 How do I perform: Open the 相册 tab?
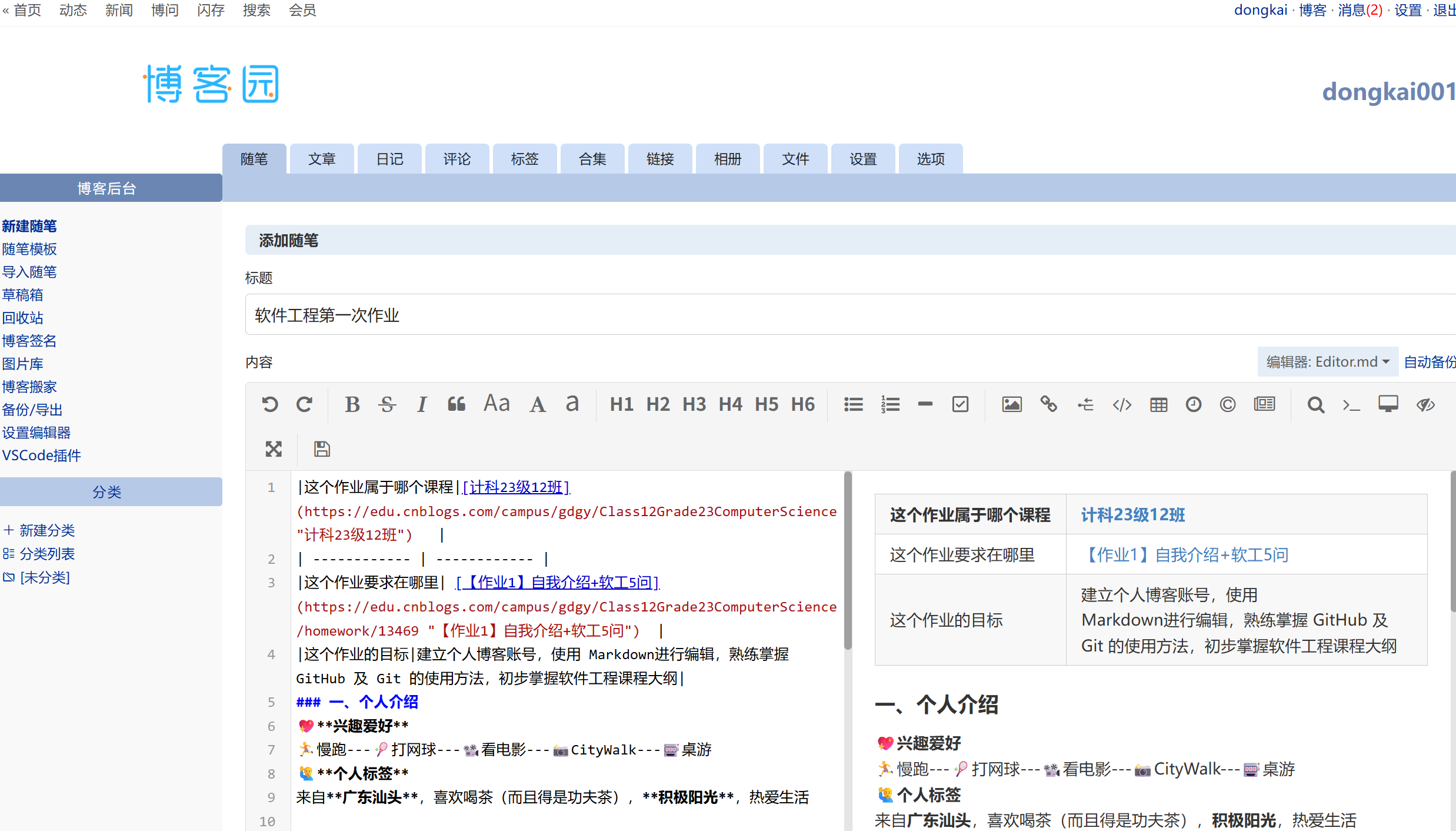728,159
